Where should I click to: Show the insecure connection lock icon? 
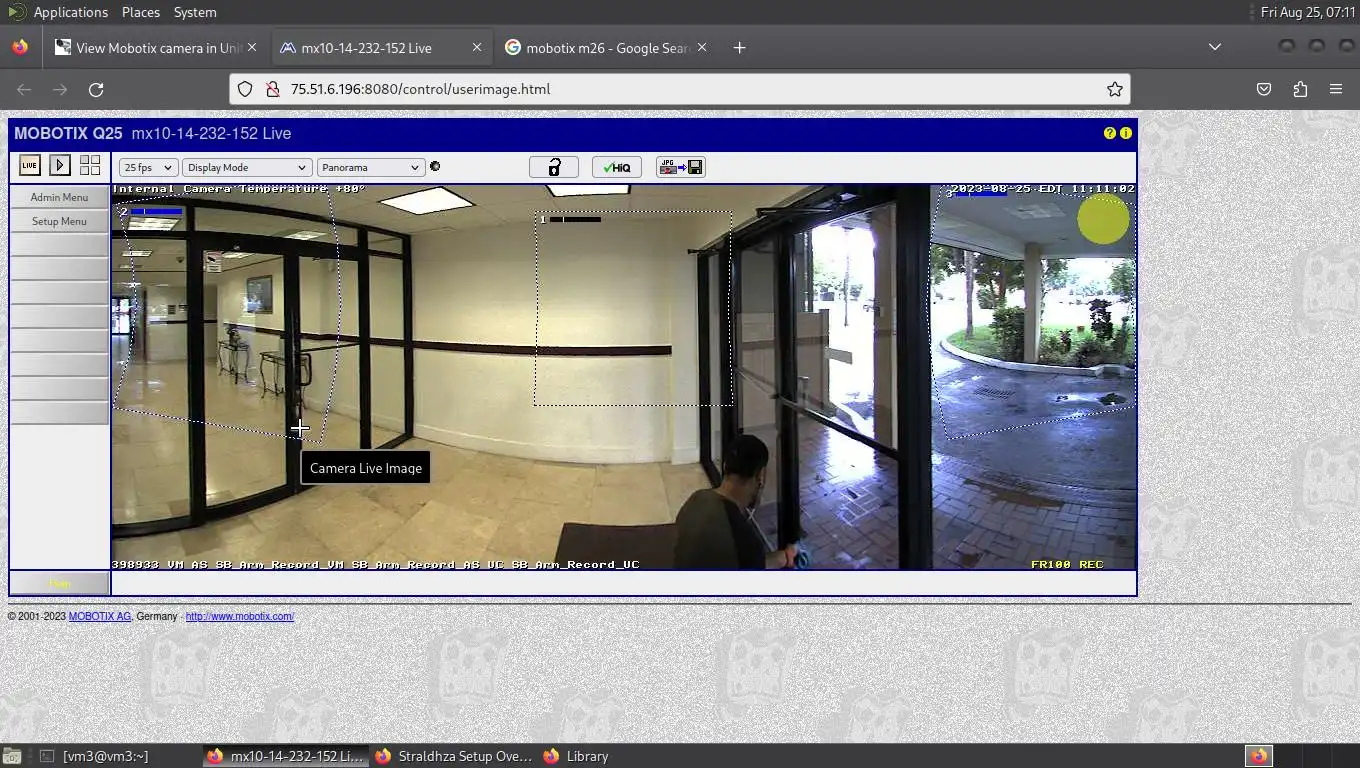point(271,89)
